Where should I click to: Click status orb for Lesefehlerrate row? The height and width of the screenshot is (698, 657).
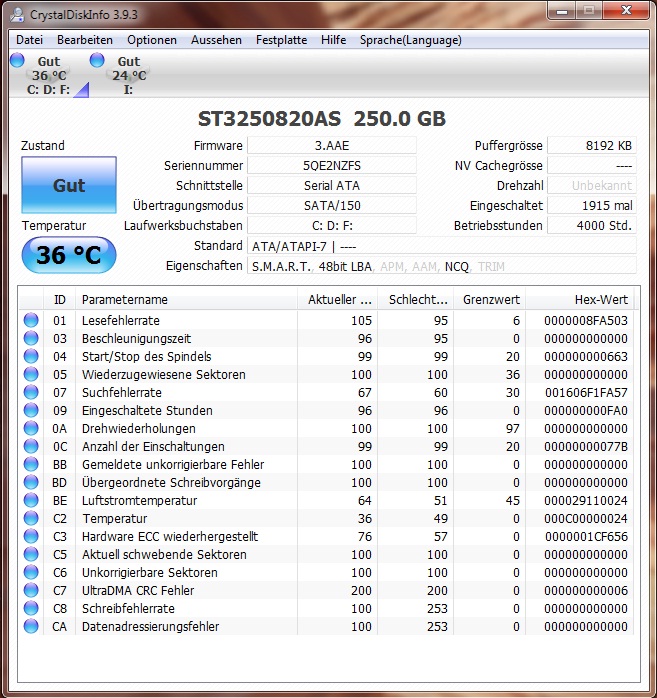click(x=31, y=320)
